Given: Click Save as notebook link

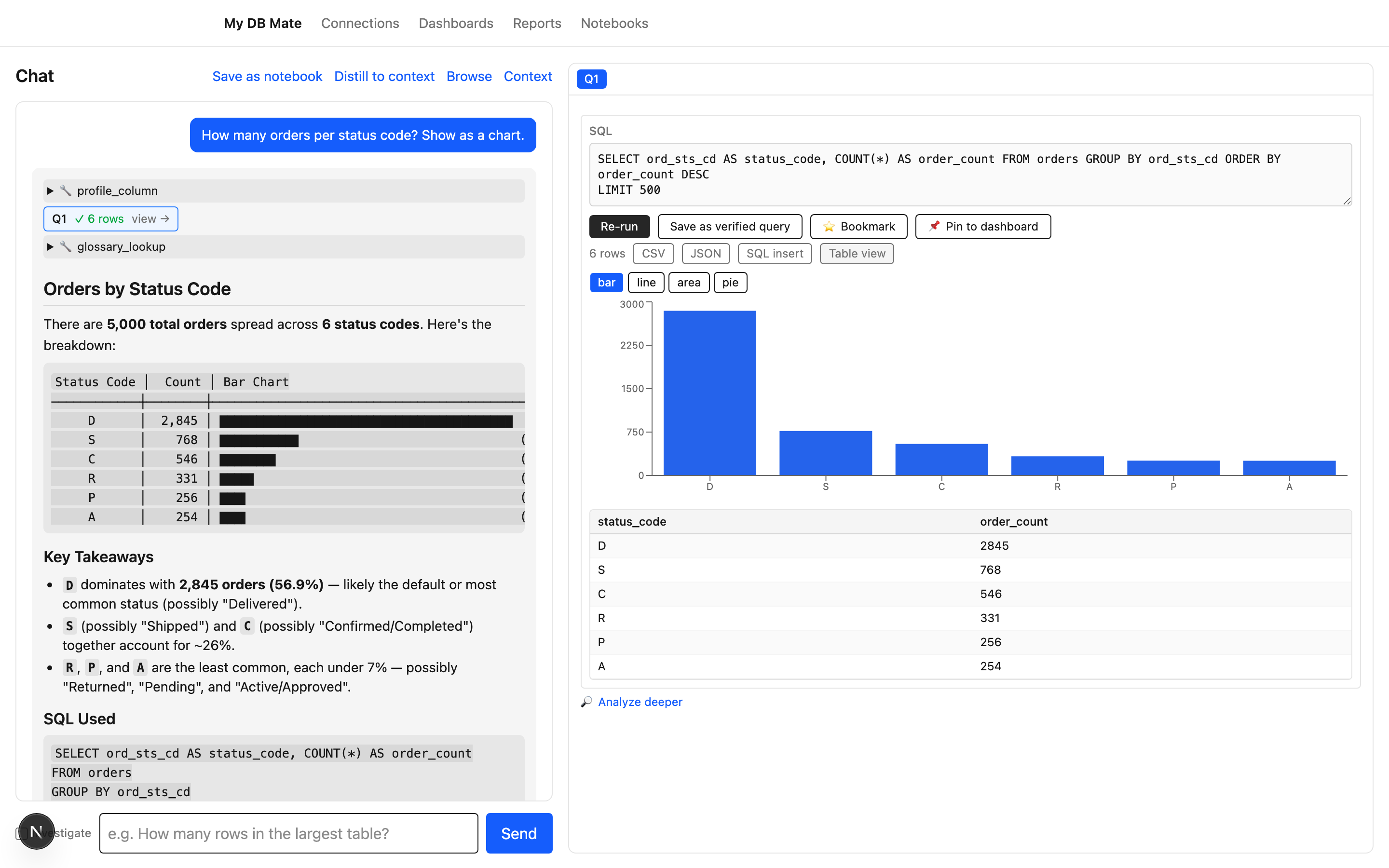Looking at the screenshot, I should click(x=267, y=76).
